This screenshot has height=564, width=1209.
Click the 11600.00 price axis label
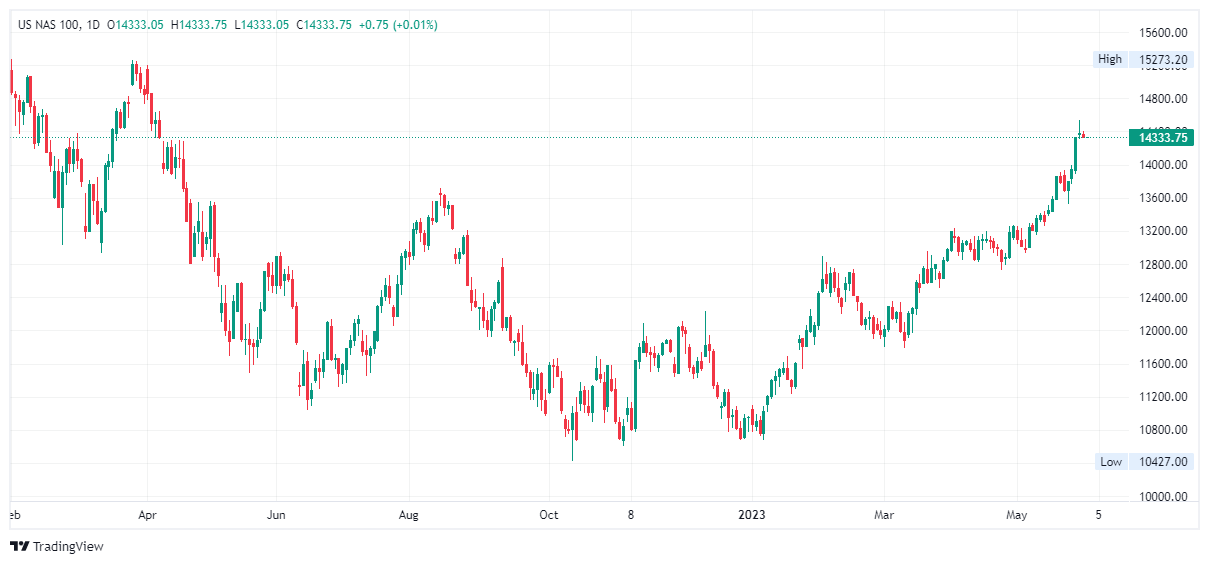pos(1163,364)
